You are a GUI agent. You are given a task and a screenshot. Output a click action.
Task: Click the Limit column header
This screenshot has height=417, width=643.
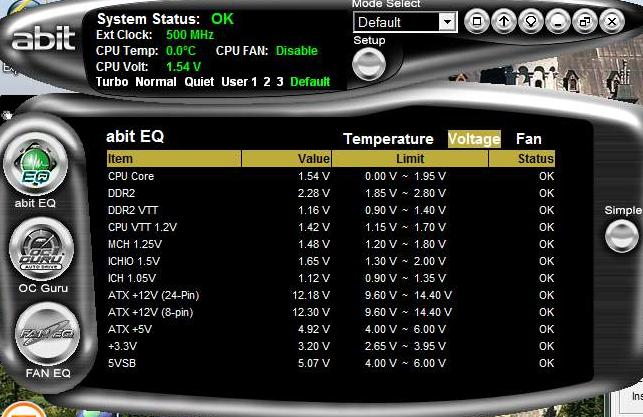pos(410,159)
